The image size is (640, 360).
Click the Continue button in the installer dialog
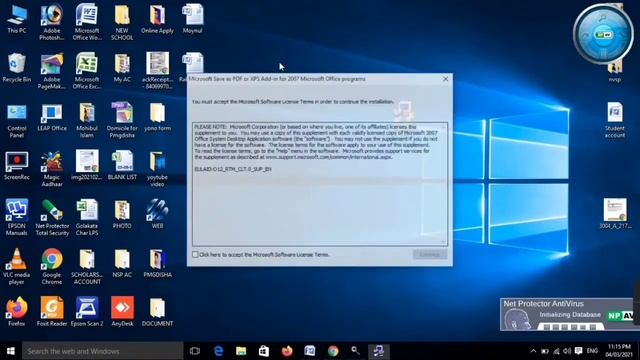click(430, 254)
